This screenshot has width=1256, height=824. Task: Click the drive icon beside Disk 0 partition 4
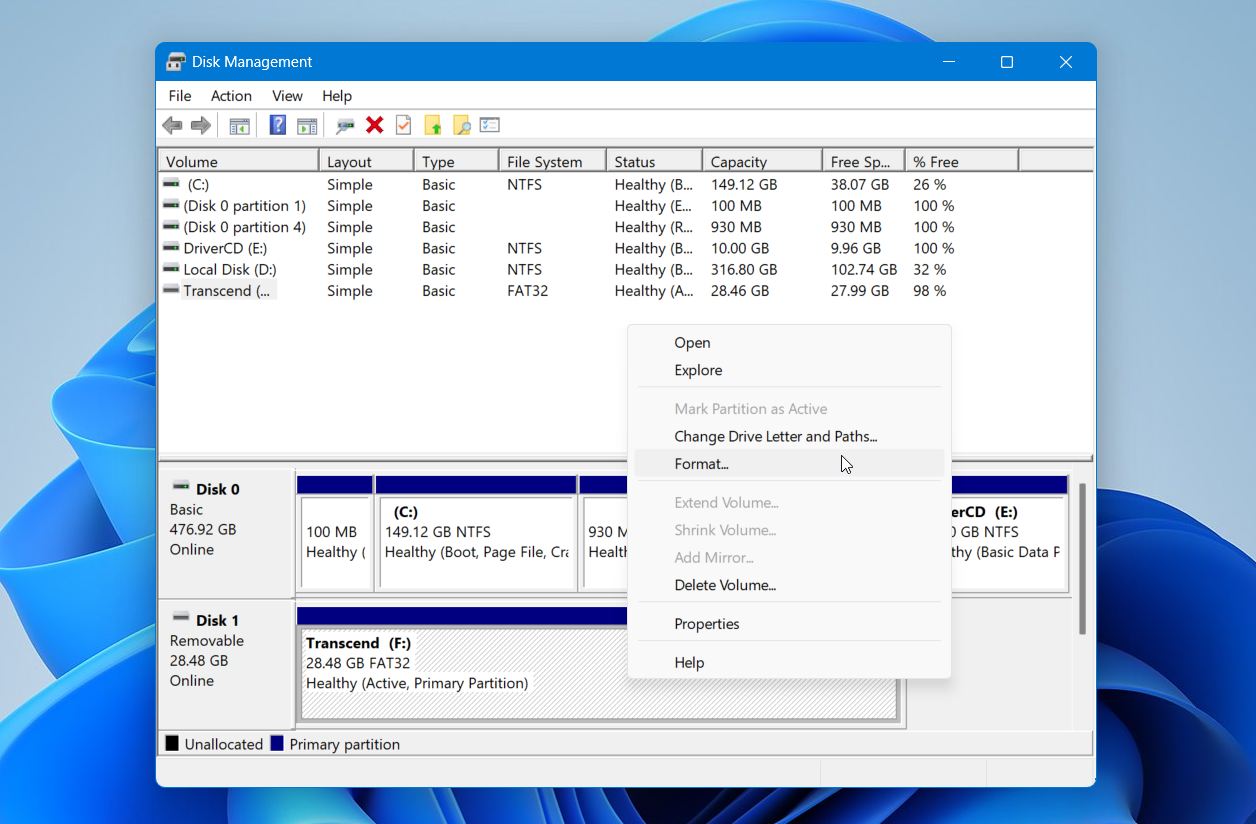click(171, 227)
